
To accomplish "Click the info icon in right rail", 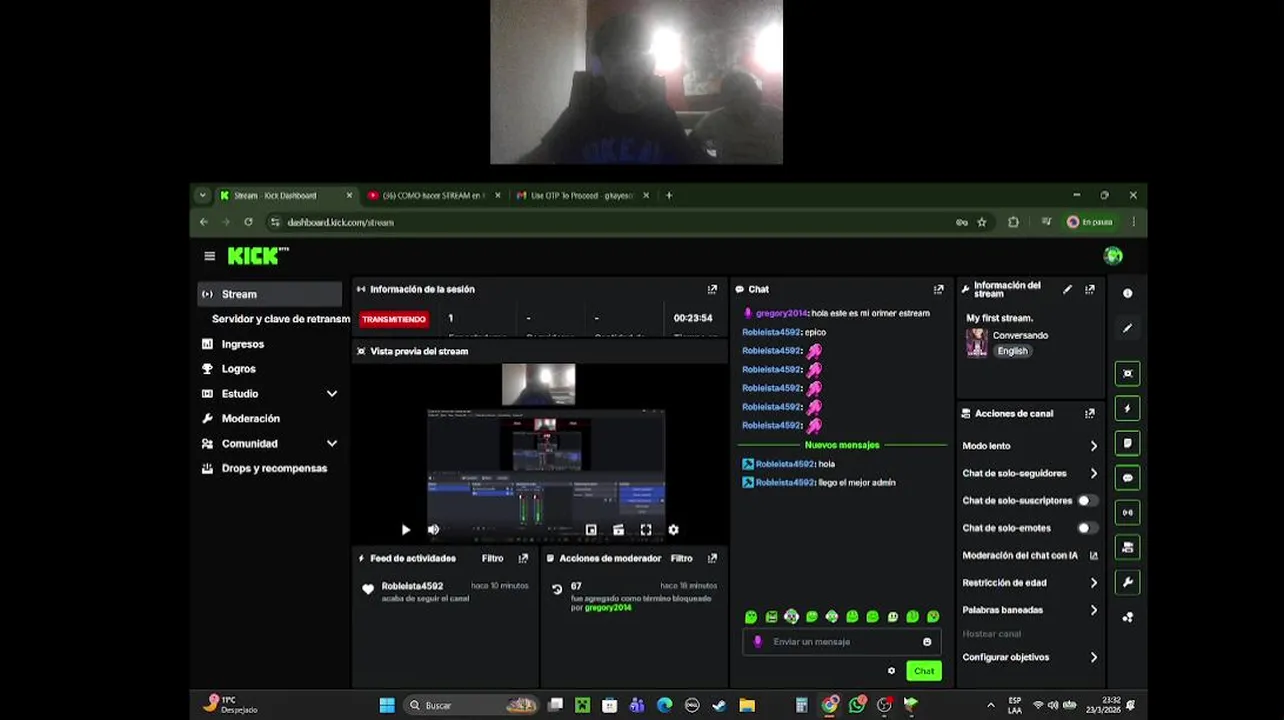I will point(1127,293).
